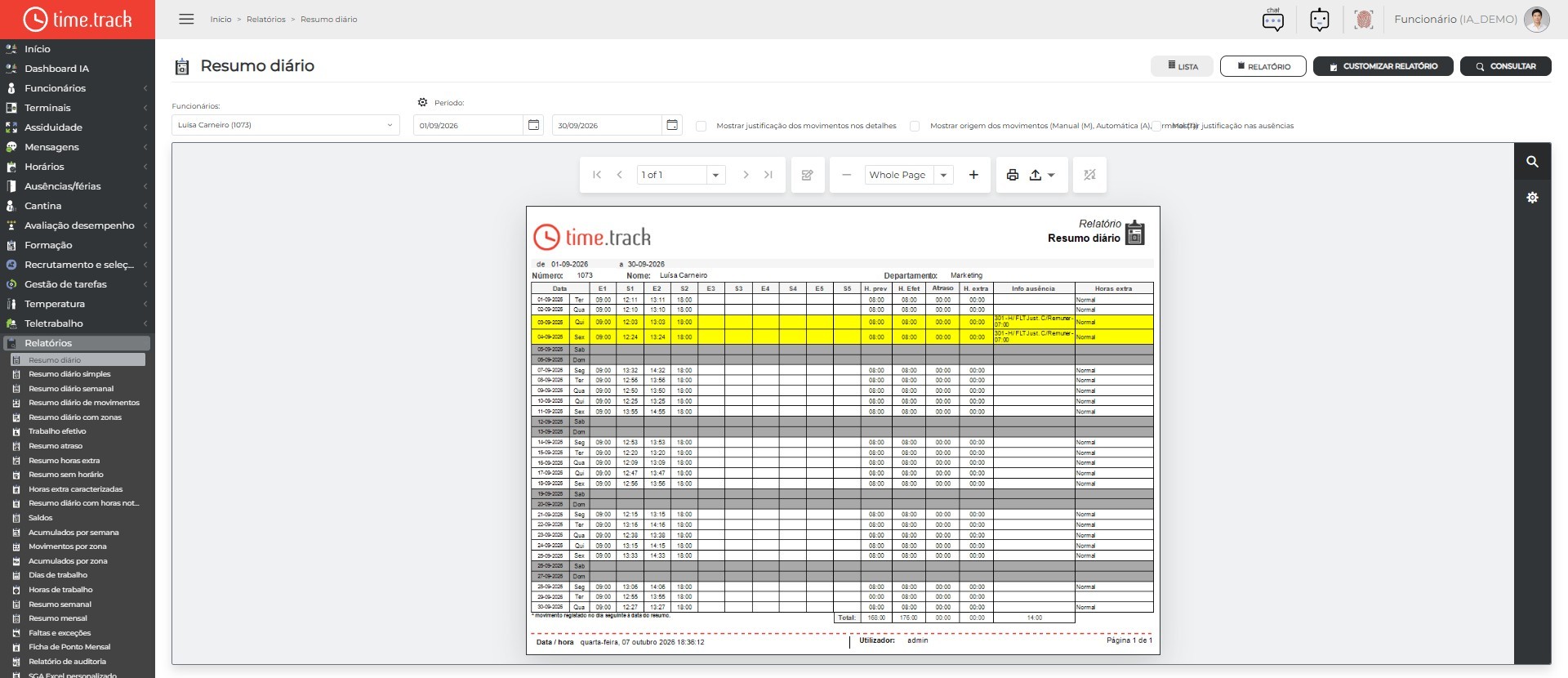
Task: Click the end date field 30/09/2026
Action: [x=607, y=125]
